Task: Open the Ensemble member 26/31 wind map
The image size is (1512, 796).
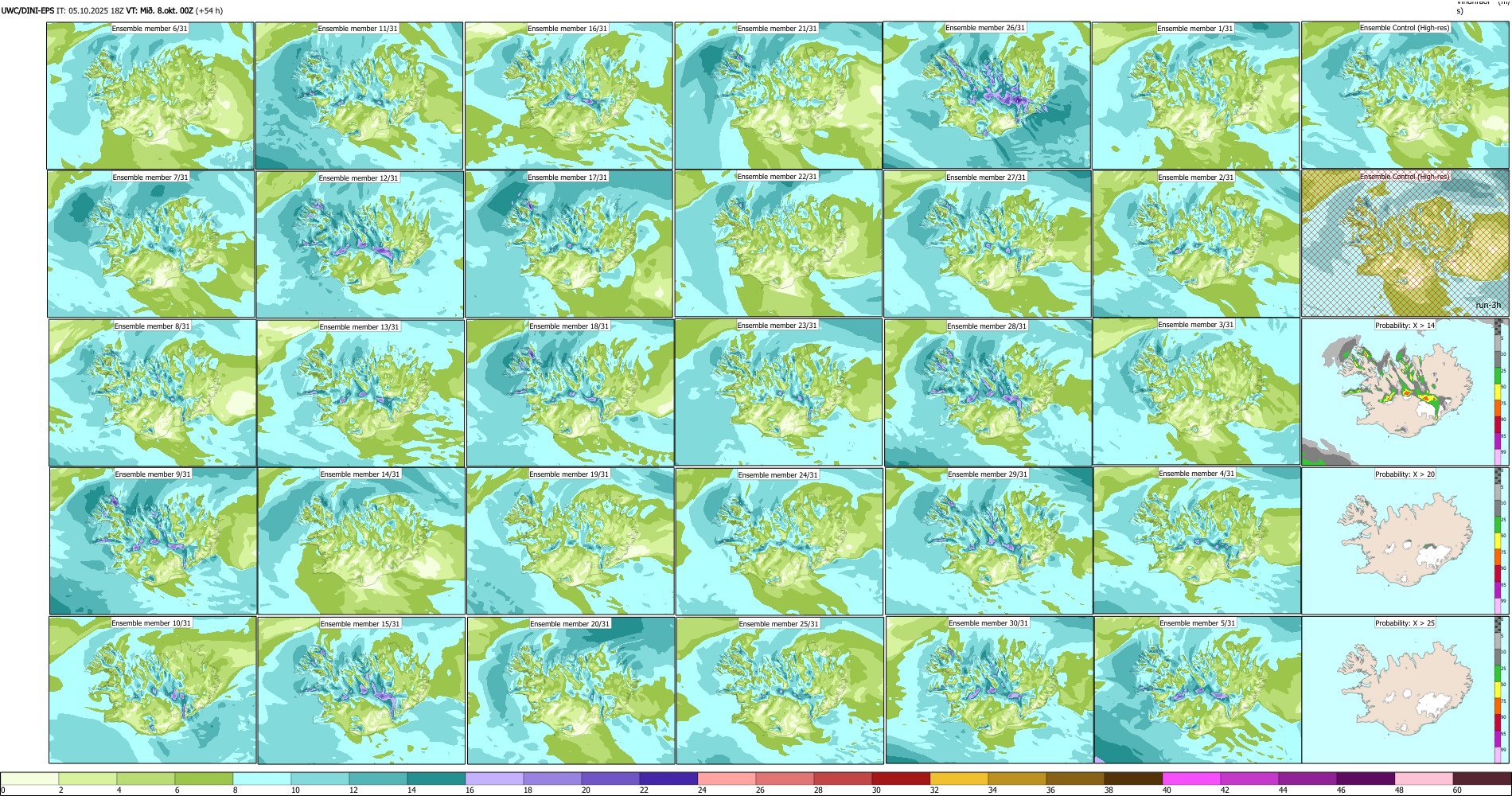Action: click(x=987, y=96)
